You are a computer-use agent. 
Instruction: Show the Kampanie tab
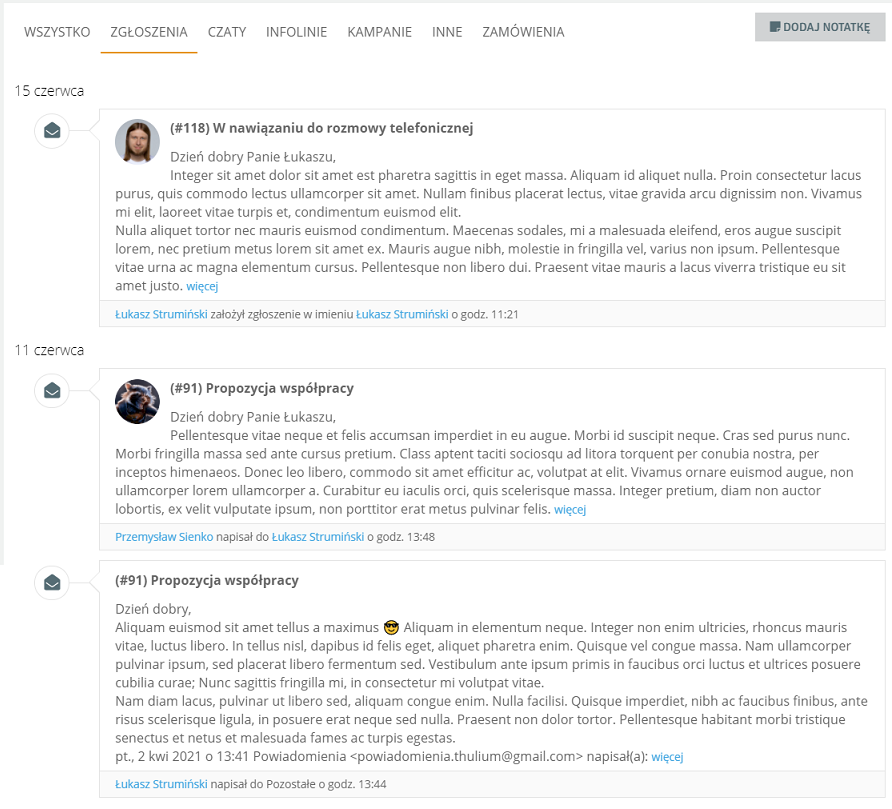pyautogui.click(x=379, y=32)
